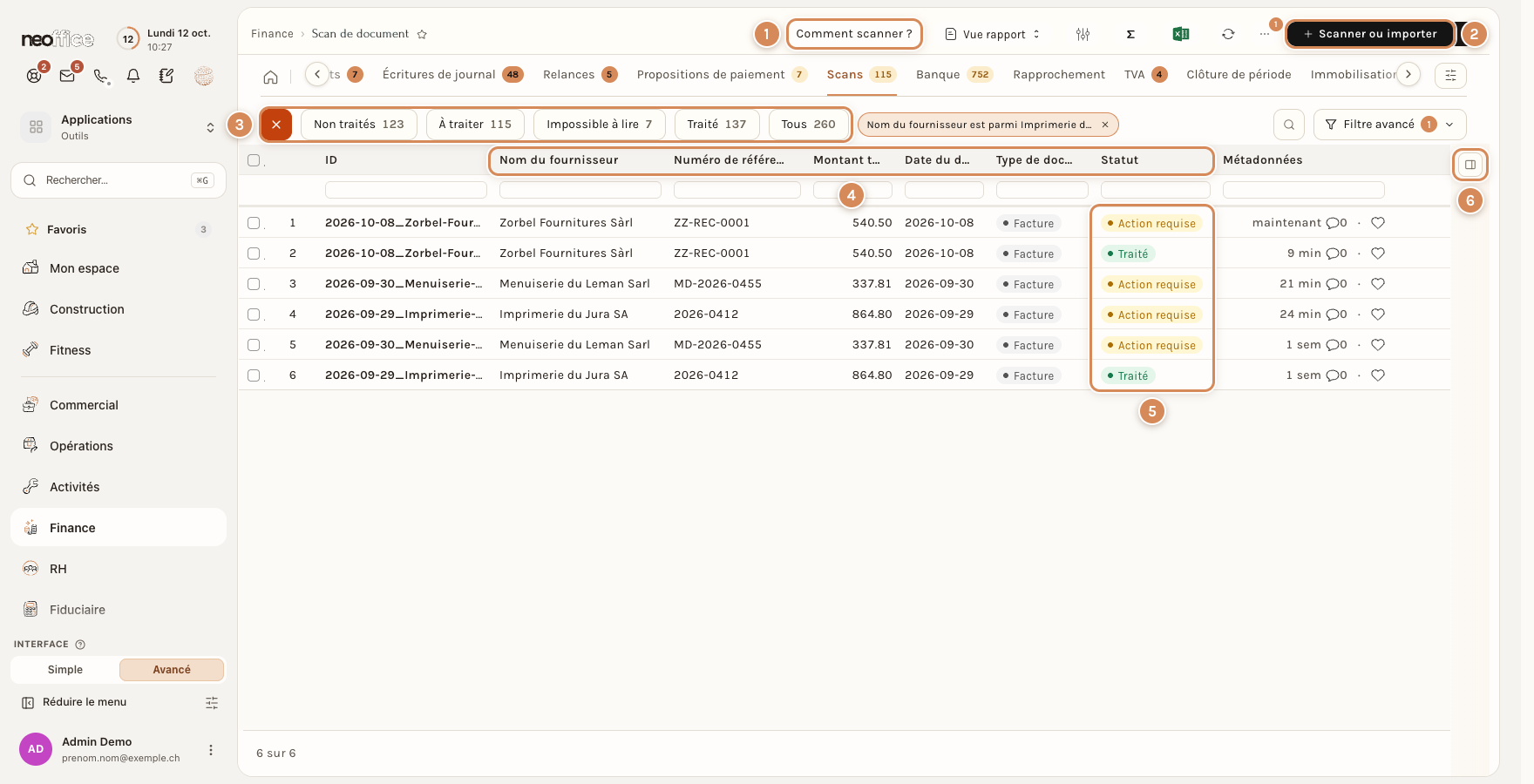Check the row 3 checkbox

click(x=254, y=284)
